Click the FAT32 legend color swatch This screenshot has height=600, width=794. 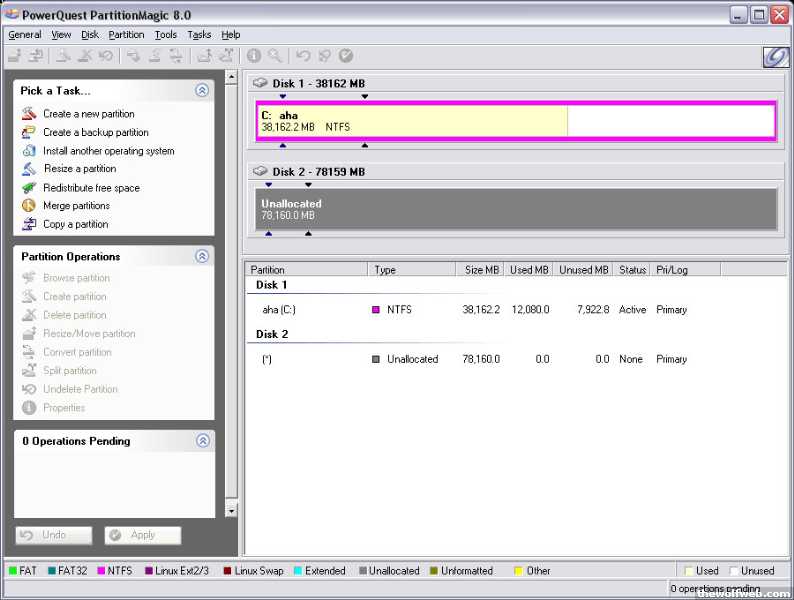pyautogui.click(x=52, y=571)
